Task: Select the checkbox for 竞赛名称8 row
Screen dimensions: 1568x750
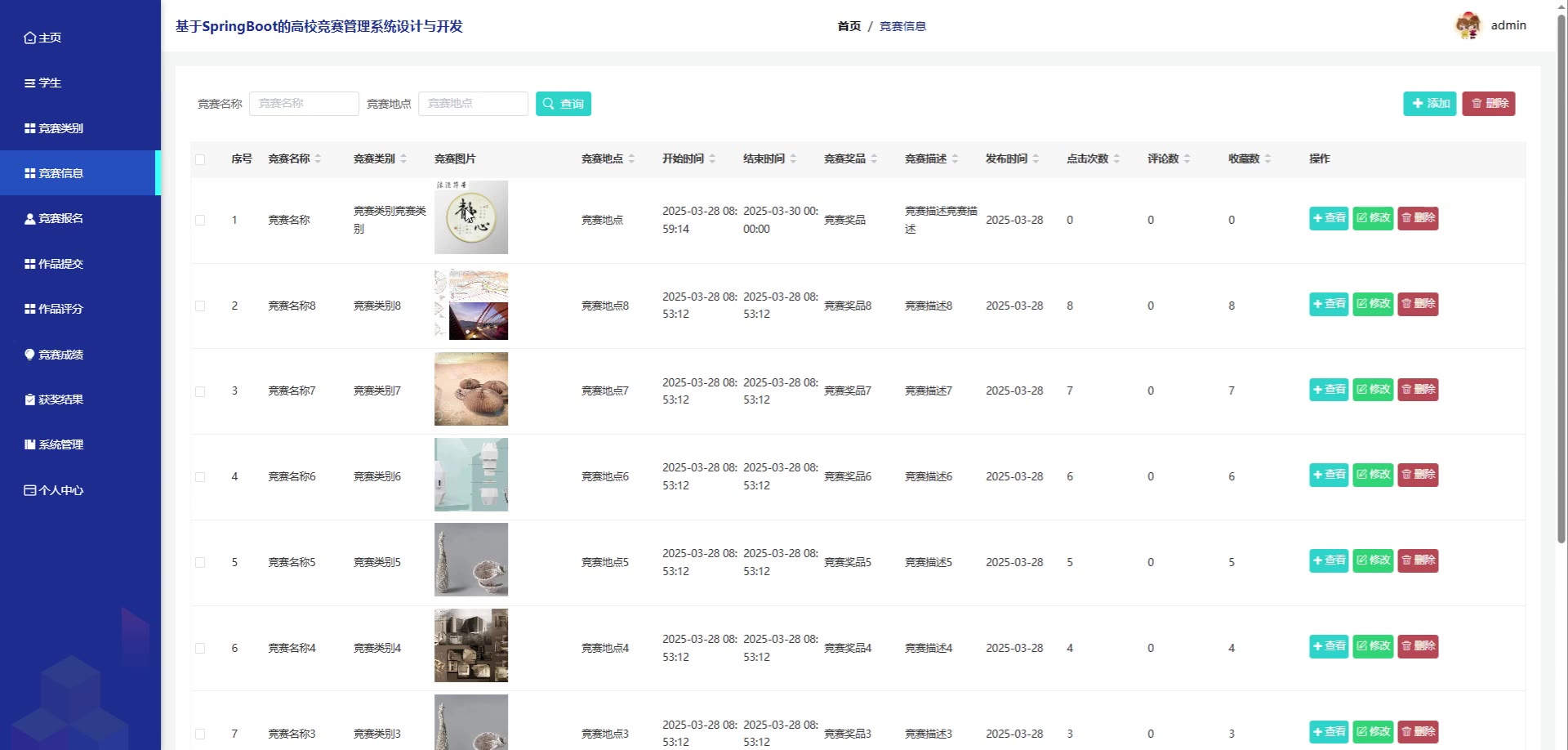Action: (200, 306)
